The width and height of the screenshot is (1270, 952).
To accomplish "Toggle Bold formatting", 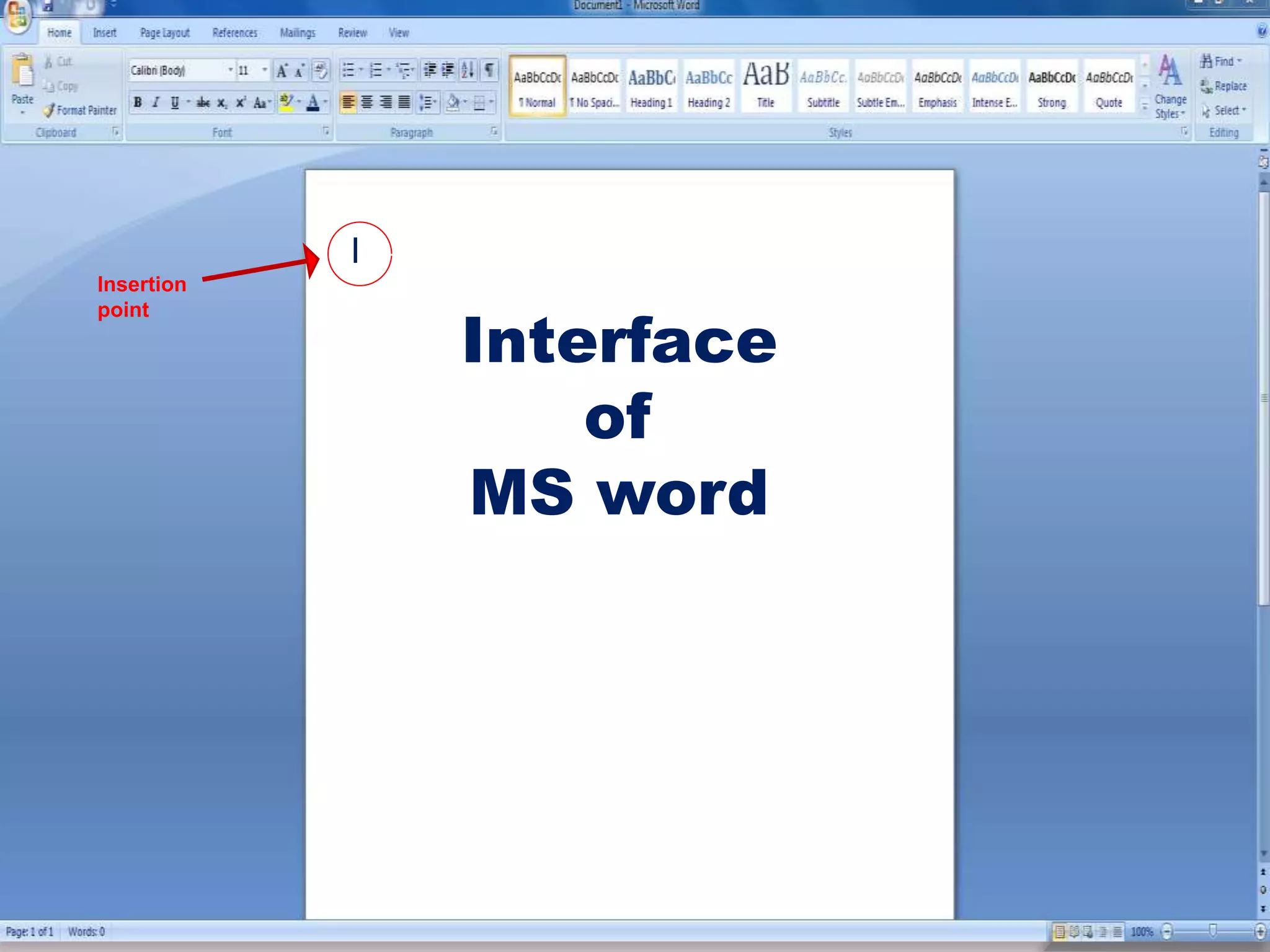I will tap(138, 103).
